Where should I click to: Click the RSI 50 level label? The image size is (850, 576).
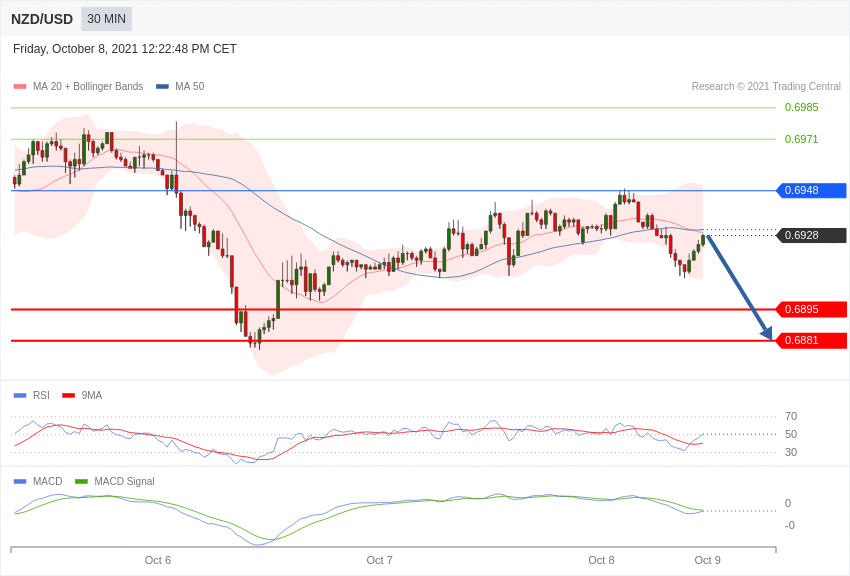click(791, 434)
